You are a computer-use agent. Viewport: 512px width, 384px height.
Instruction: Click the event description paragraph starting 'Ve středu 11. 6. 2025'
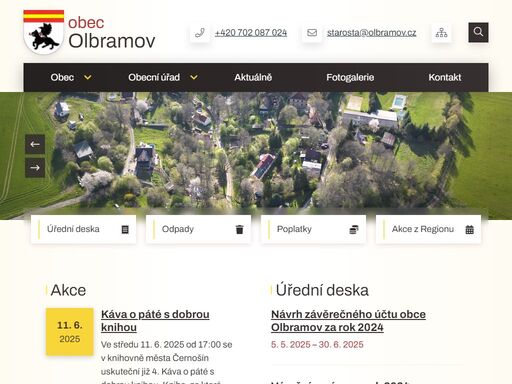(x=167, y=362)
